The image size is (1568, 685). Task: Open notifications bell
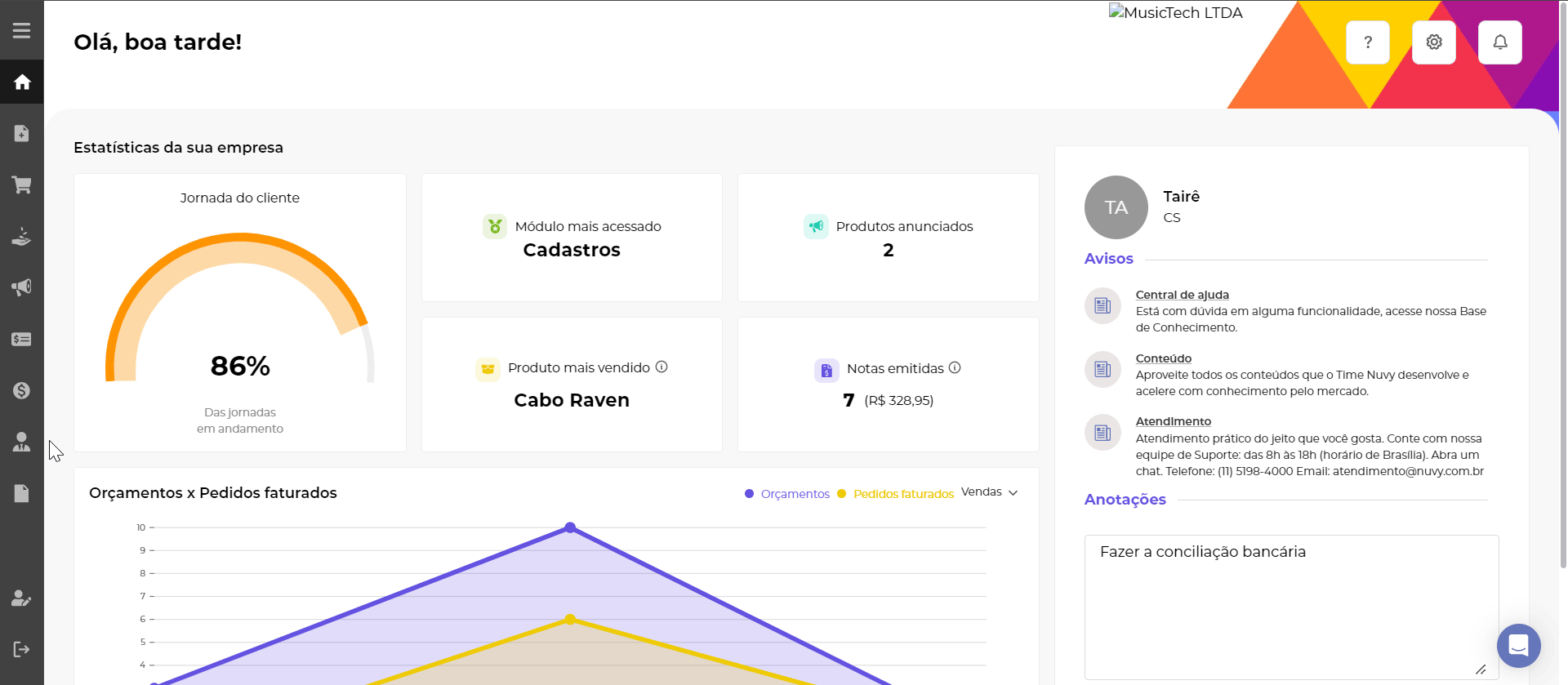pos(1500,42)
